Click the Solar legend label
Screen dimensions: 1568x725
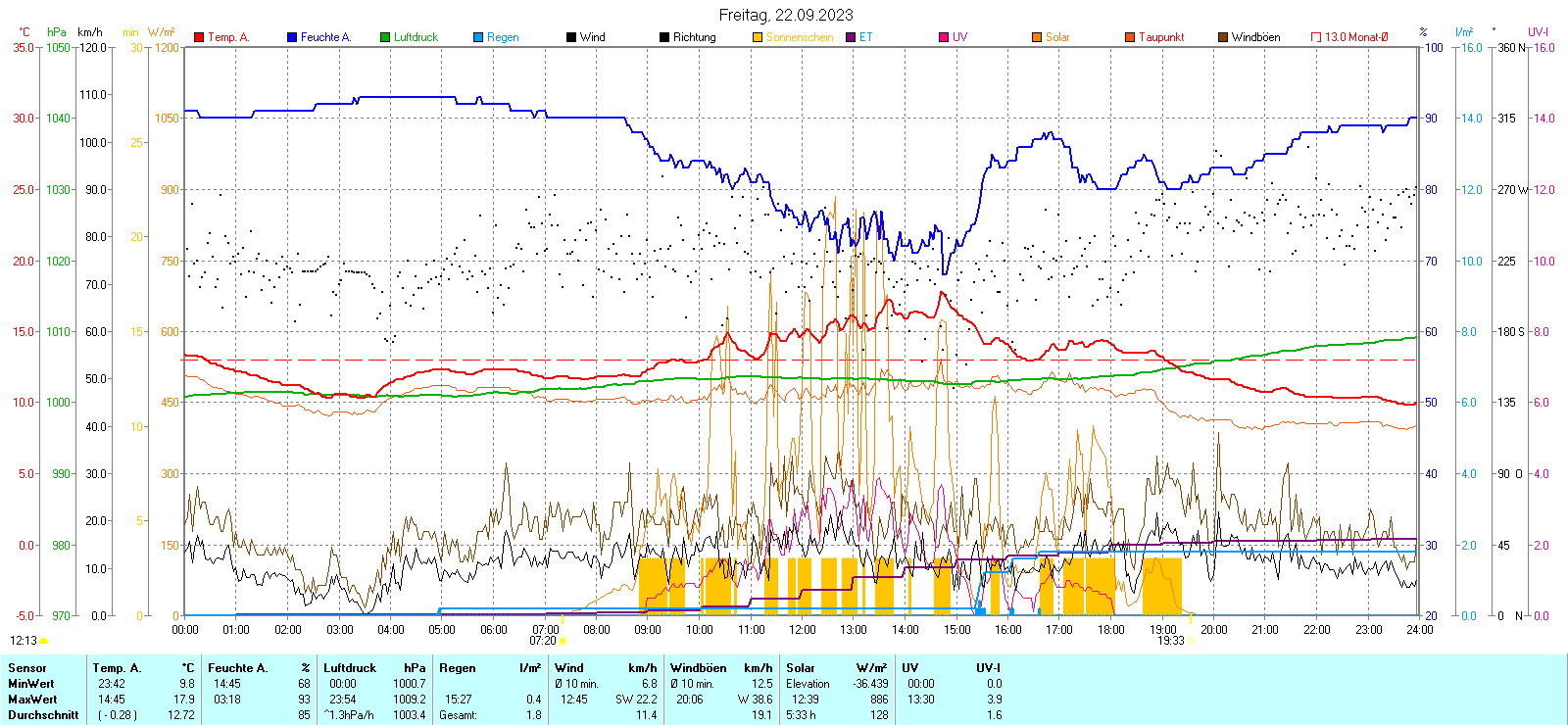1057,37
